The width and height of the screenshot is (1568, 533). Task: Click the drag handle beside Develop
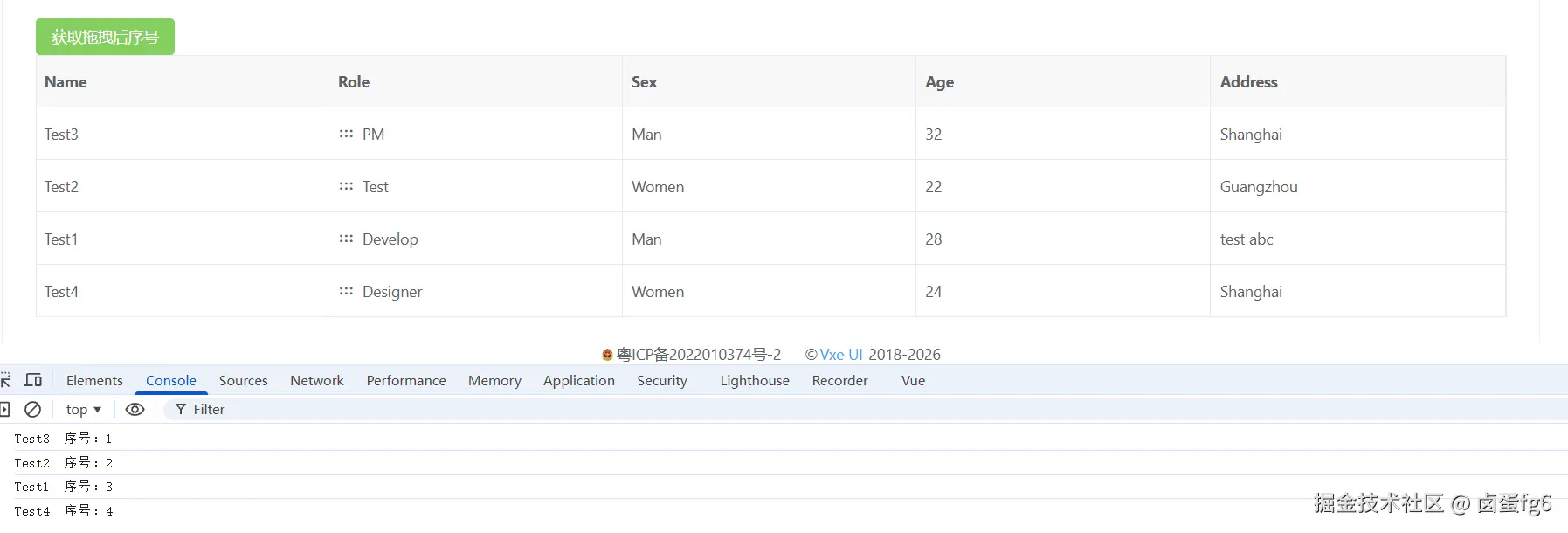click(346, 239)
